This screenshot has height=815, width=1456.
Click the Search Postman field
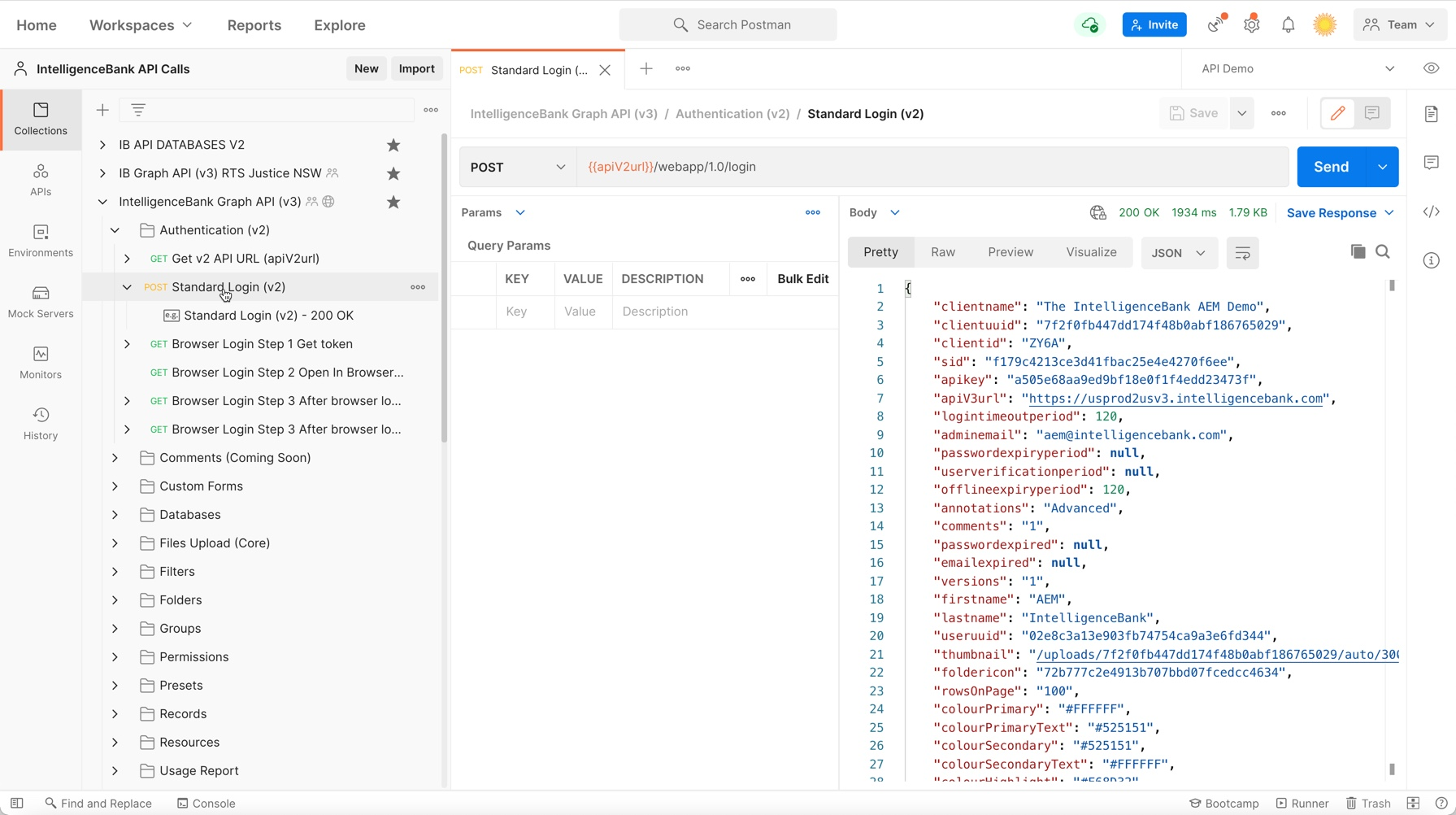pos(728,25)
